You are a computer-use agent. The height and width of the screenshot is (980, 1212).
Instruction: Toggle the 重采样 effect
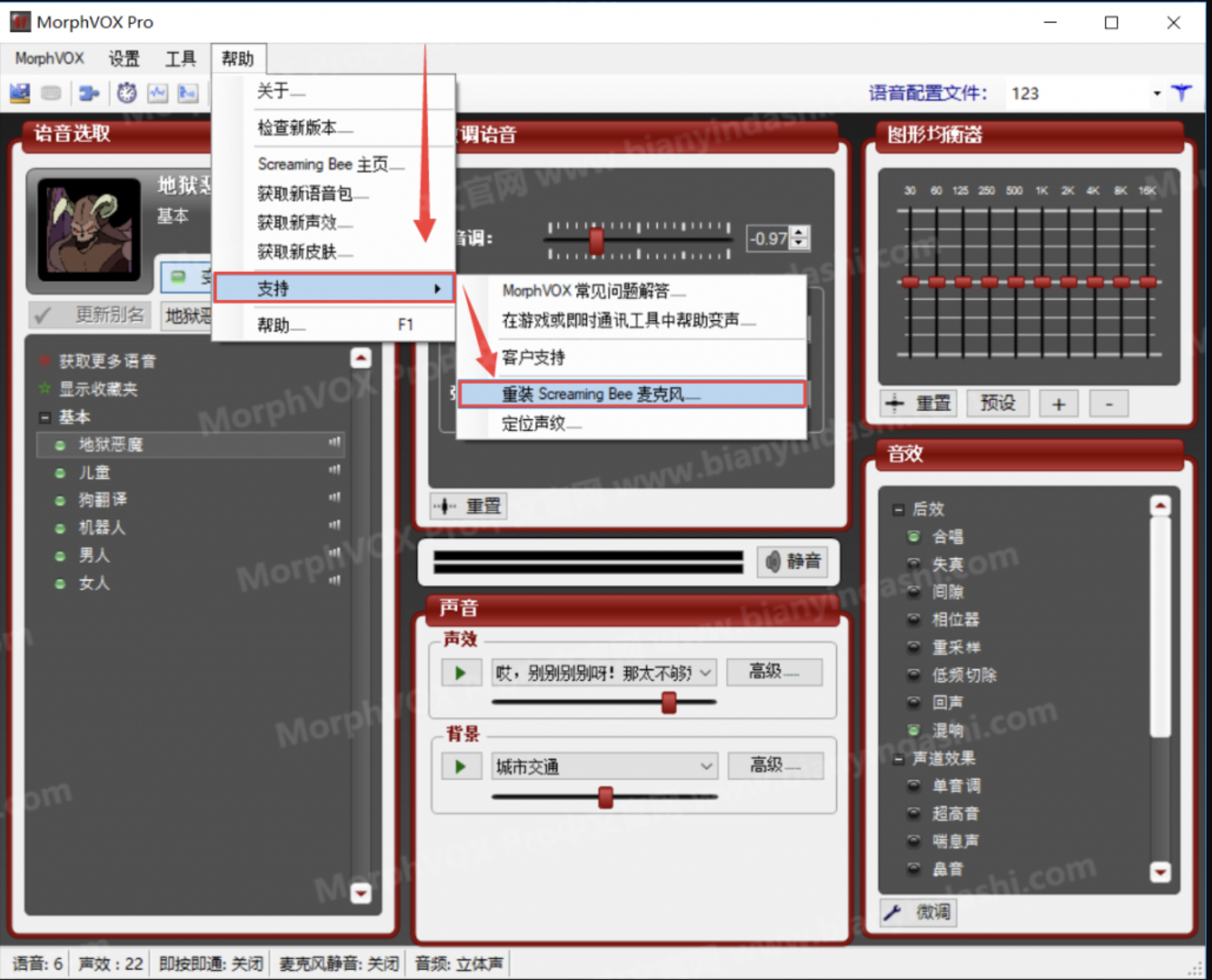tap(914, 647)
